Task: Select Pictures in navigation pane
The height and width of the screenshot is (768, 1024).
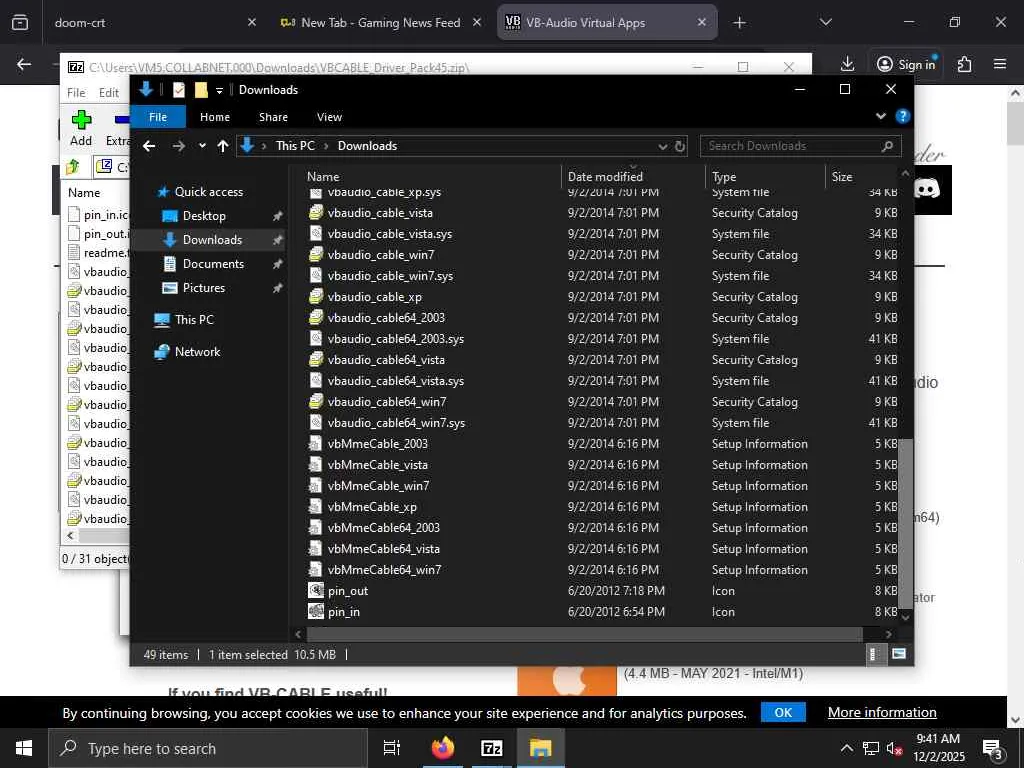Action: coord(203,287)
